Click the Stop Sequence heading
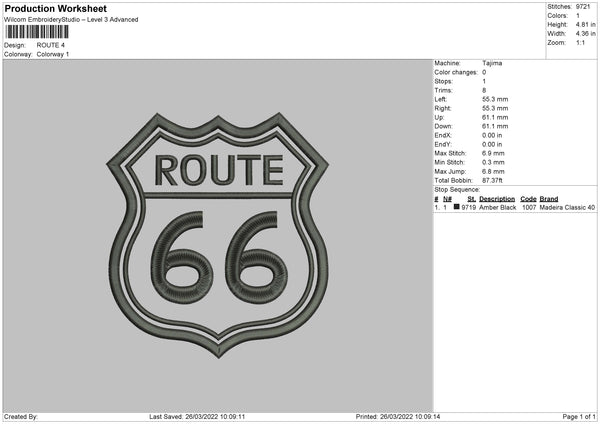This screenshot has width=600, height=424. [x=457, y=190]
